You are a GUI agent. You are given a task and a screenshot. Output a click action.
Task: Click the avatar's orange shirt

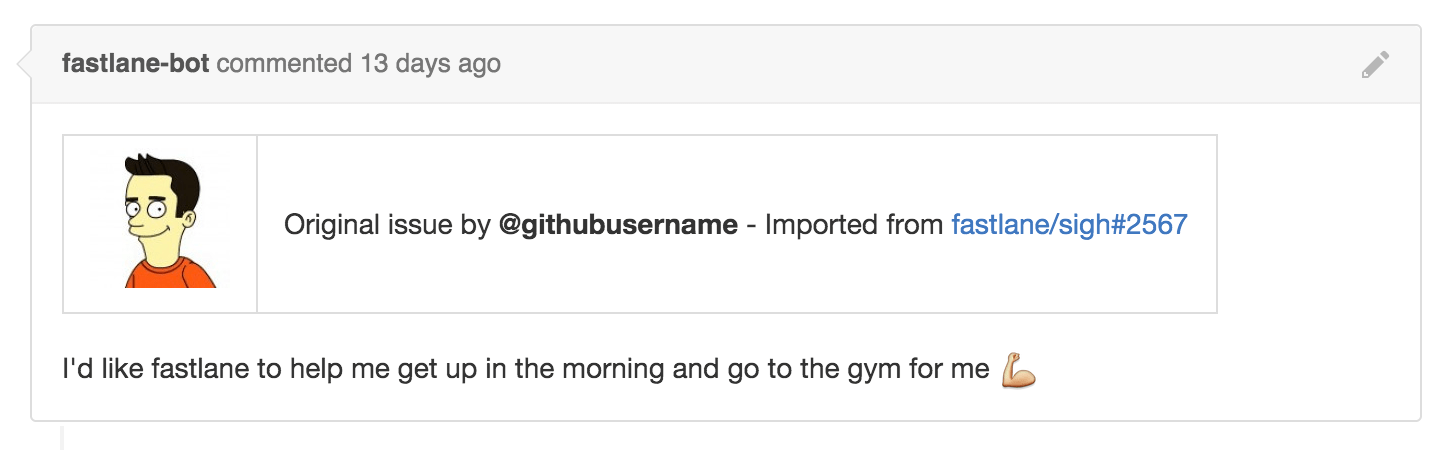[x=170, y=273]
